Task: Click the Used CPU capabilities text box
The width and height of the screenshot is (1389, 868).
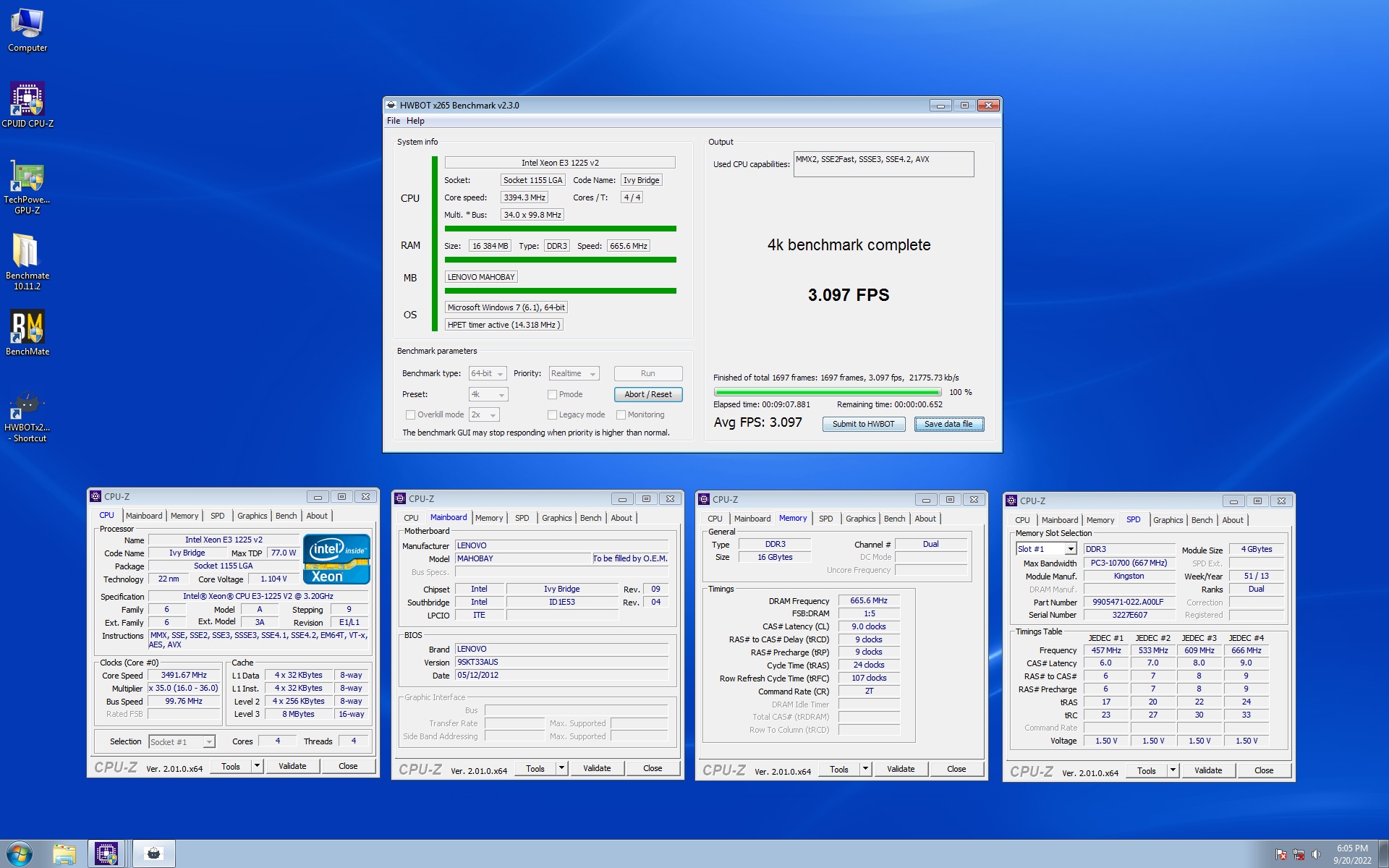Action: [x=883, y=164]
